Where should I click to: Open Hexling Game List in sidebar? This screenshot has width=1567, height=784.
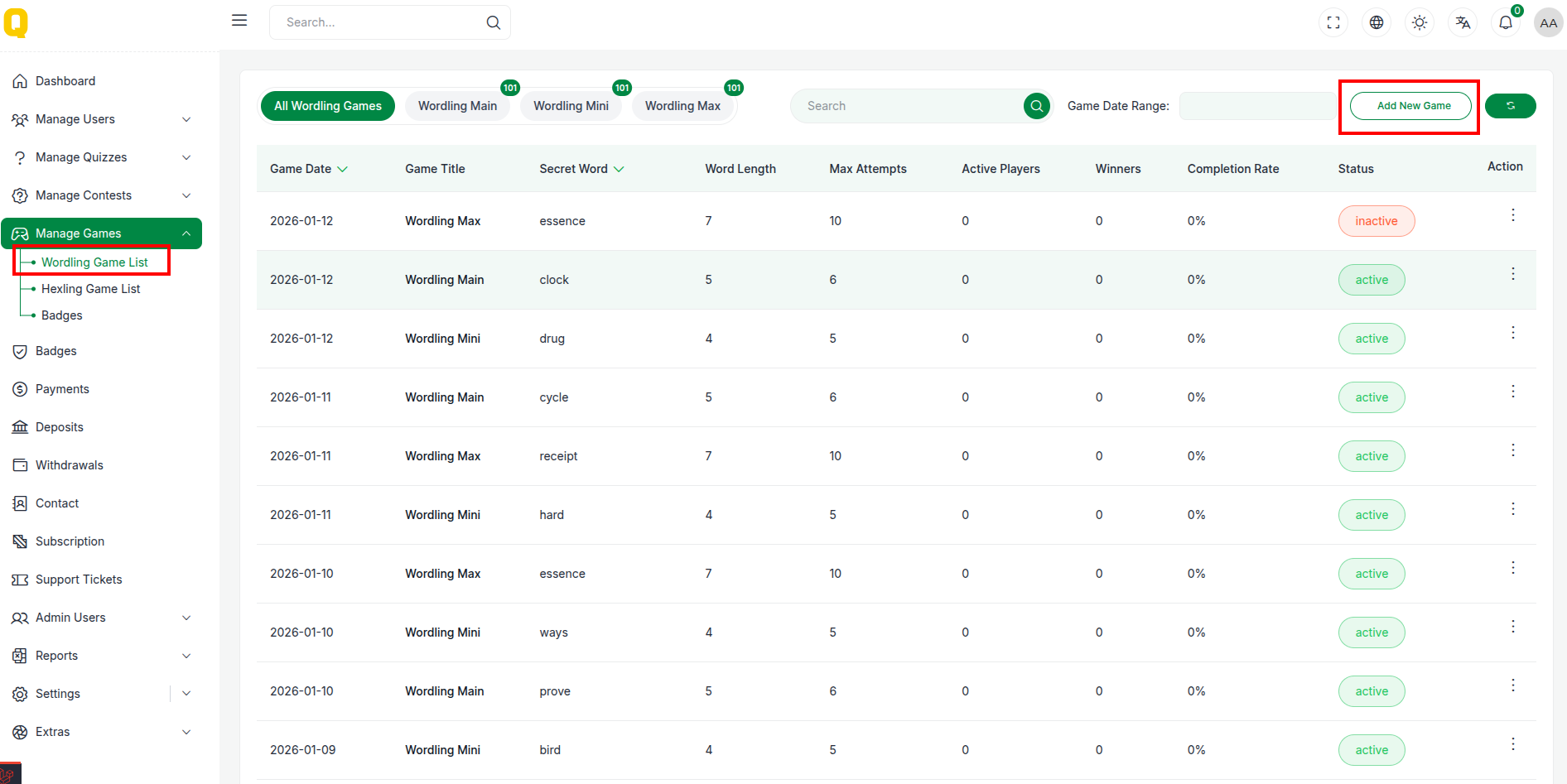pyautogui.click(x=90, y=289)
